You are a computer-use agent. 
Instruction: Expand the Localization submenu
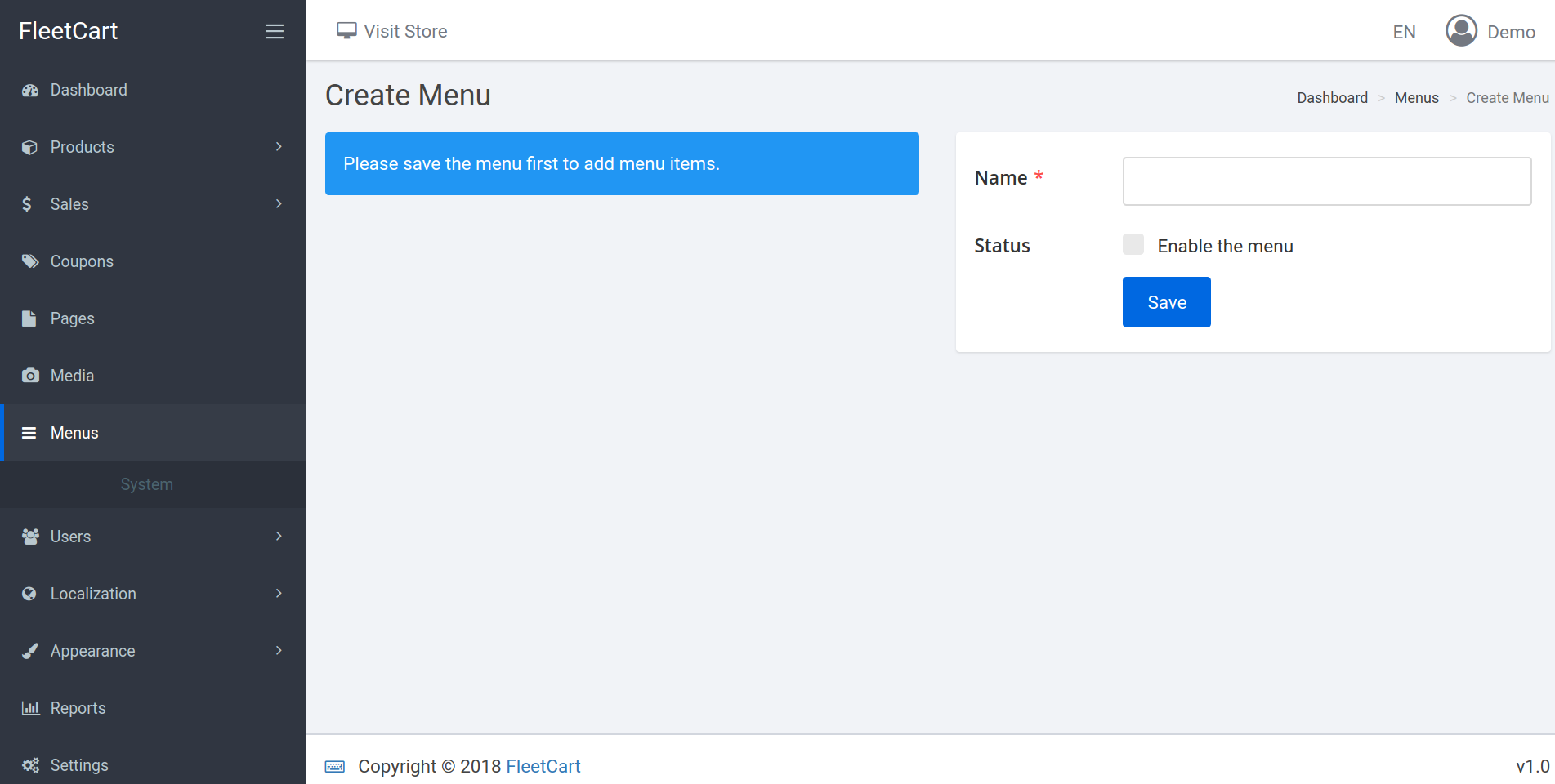coord(280,594)
